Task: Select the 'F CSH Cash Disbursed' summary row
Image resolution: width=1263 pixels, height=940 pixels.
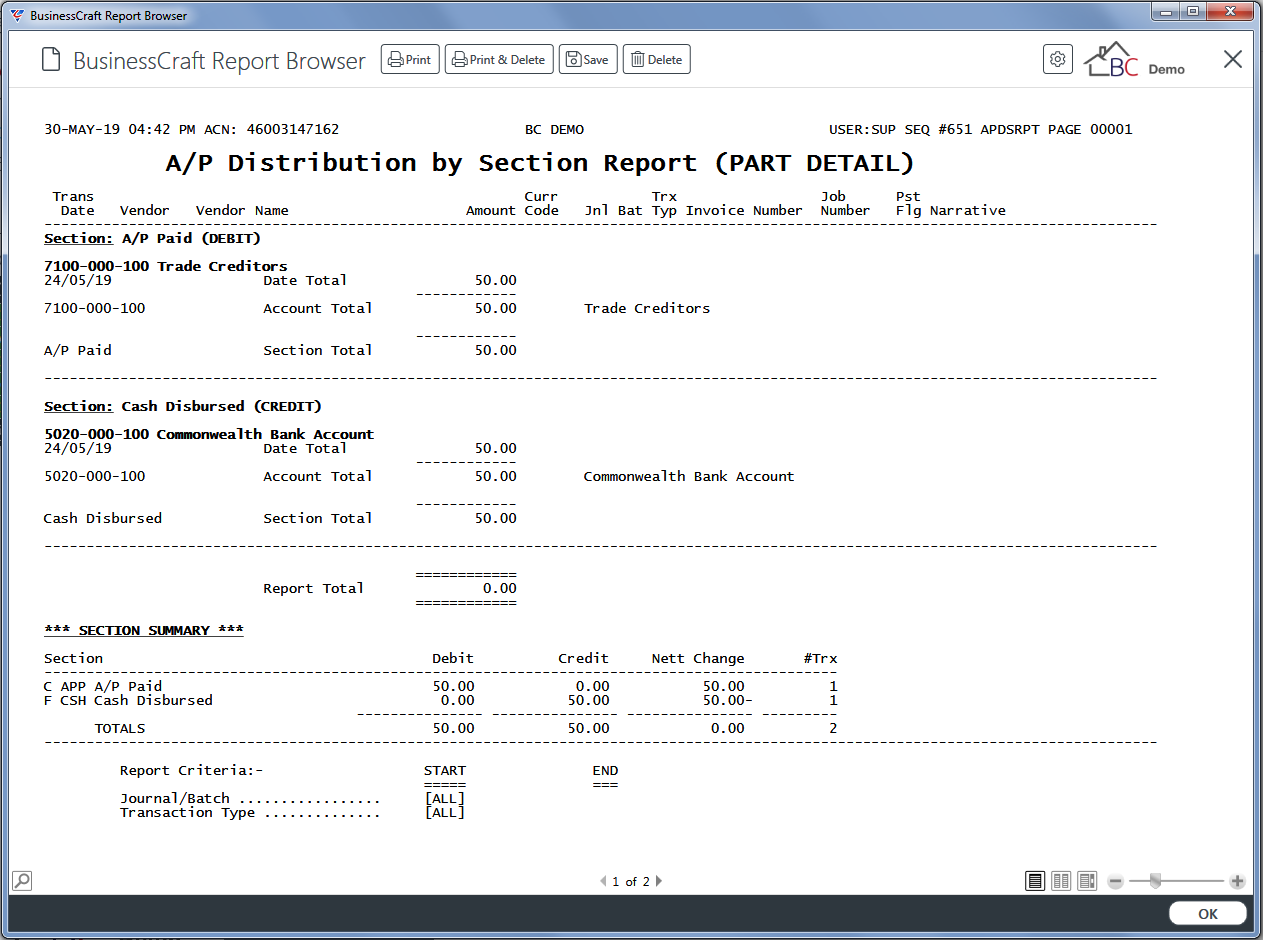Action: click(x=440, y=700)
